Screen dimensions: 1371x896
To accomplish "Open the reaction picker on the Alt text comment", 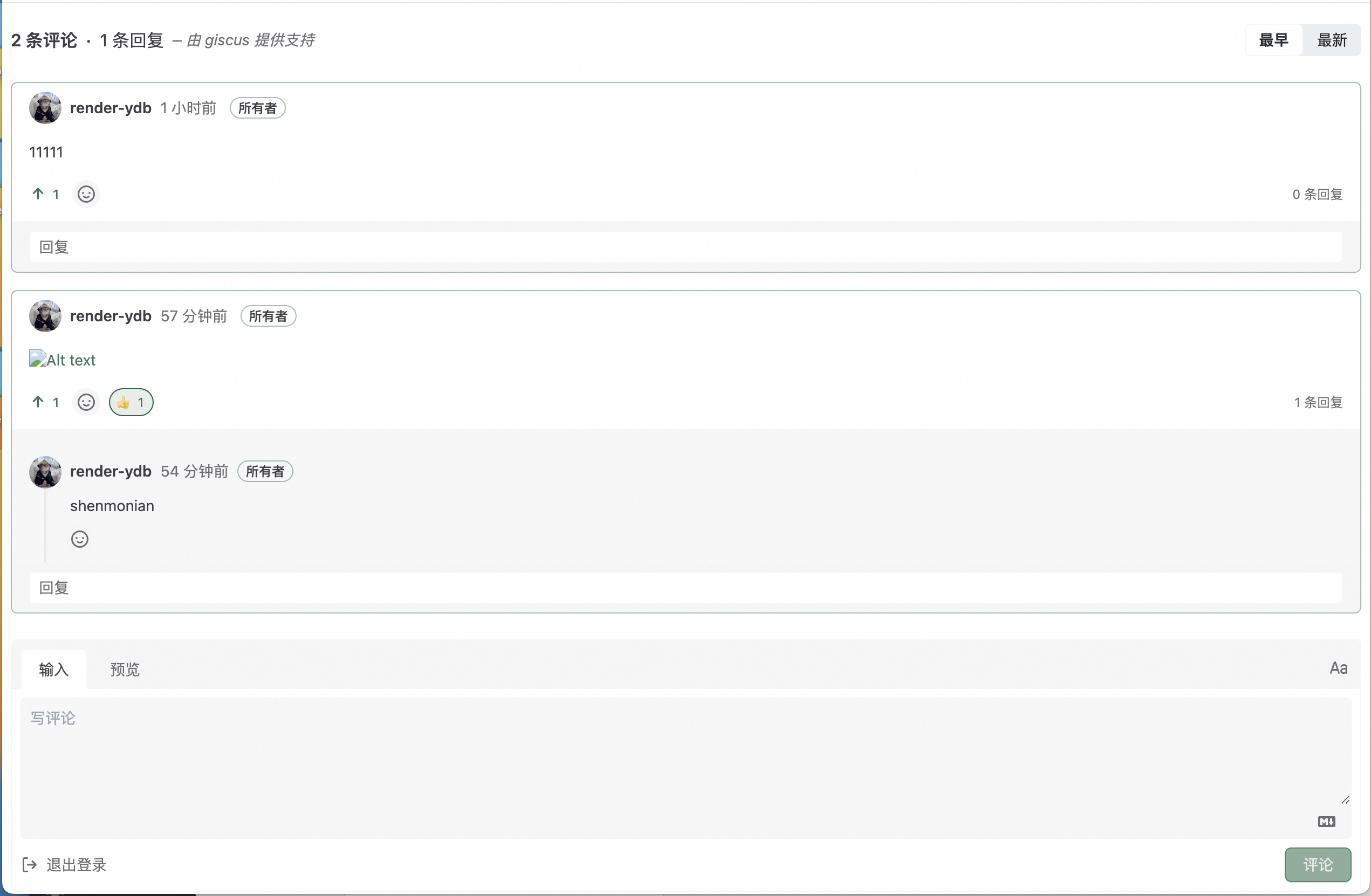I will click(86, 402).
